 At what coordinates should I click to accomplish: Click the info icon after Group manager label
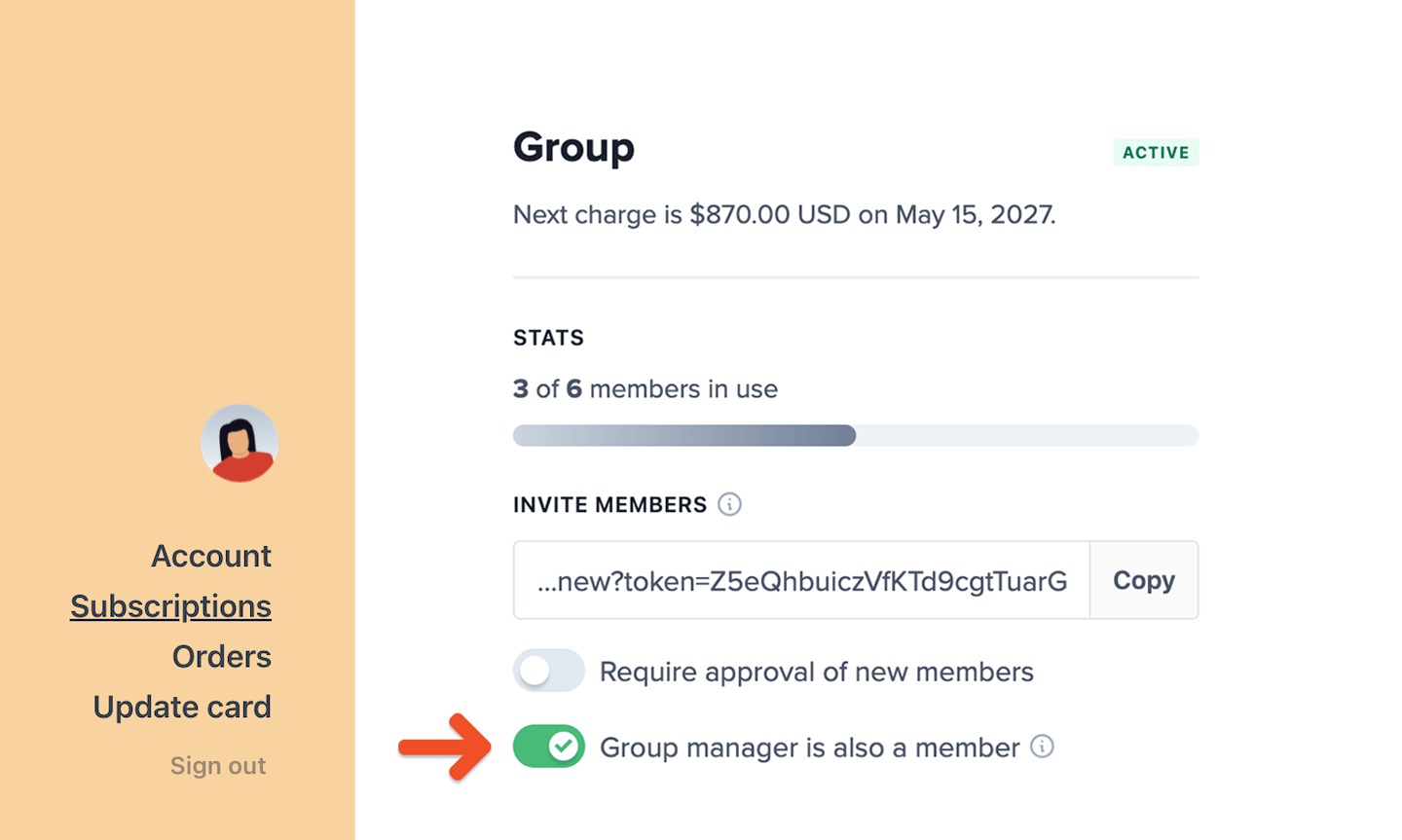coord(1042,747)
